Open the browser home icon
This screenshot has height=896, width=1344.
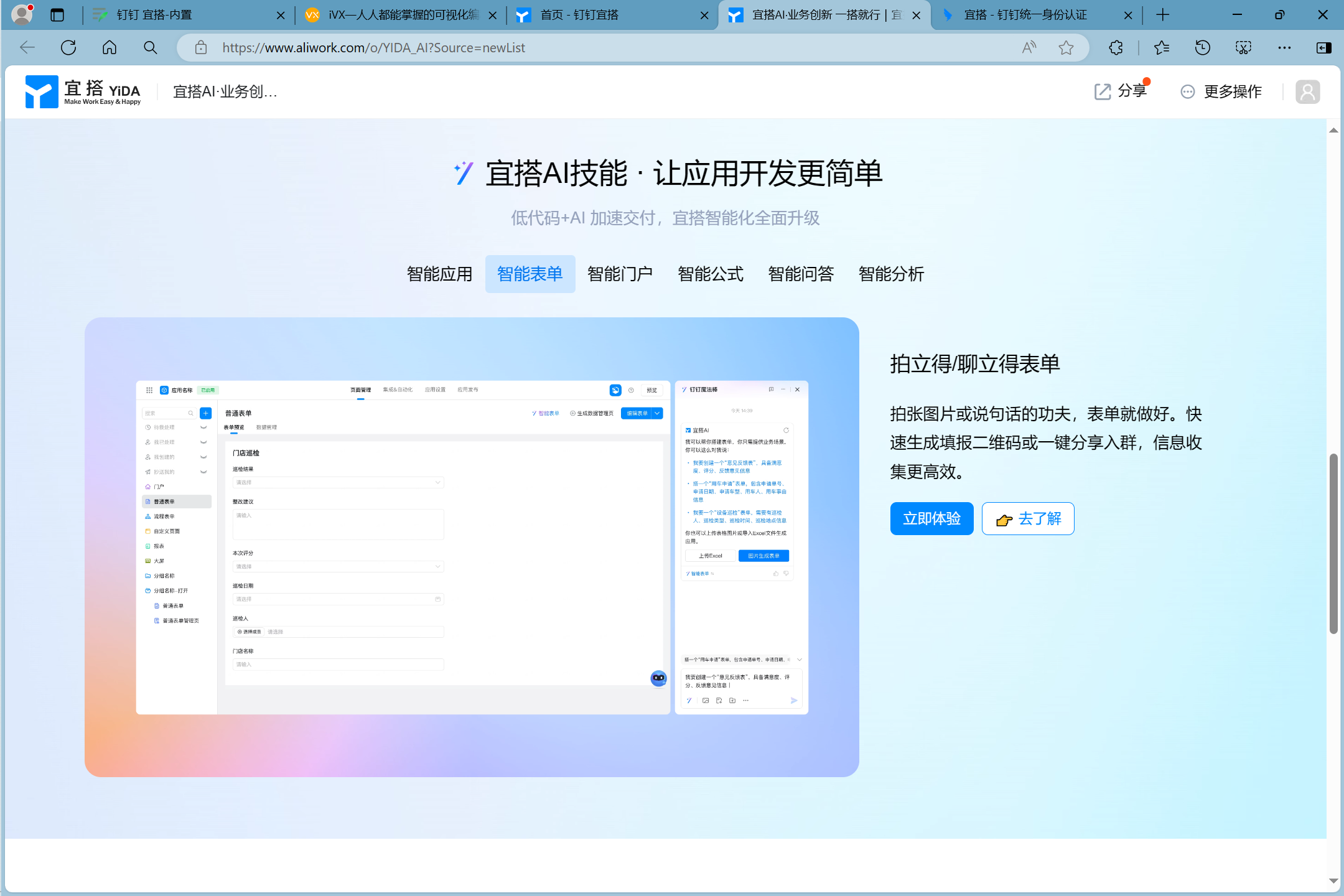110,47
